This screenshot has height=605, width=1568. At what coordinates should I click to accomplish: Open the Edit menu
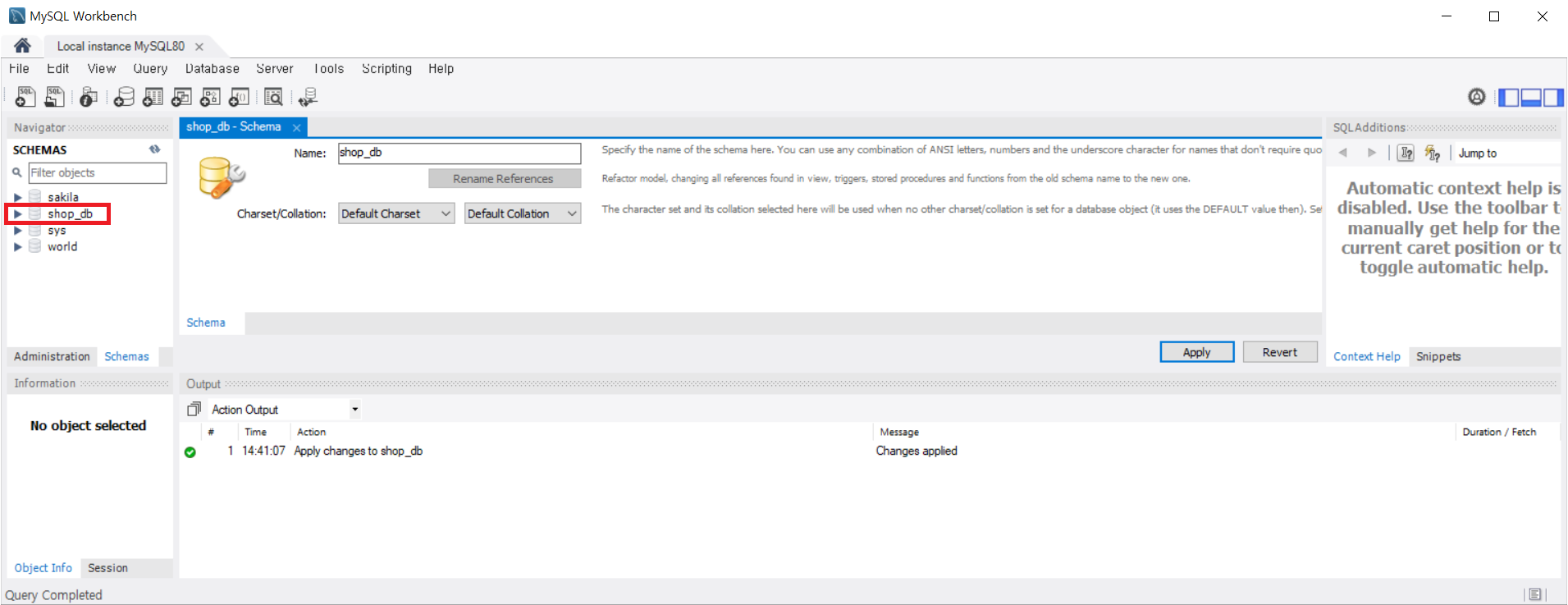click(57, 69)
